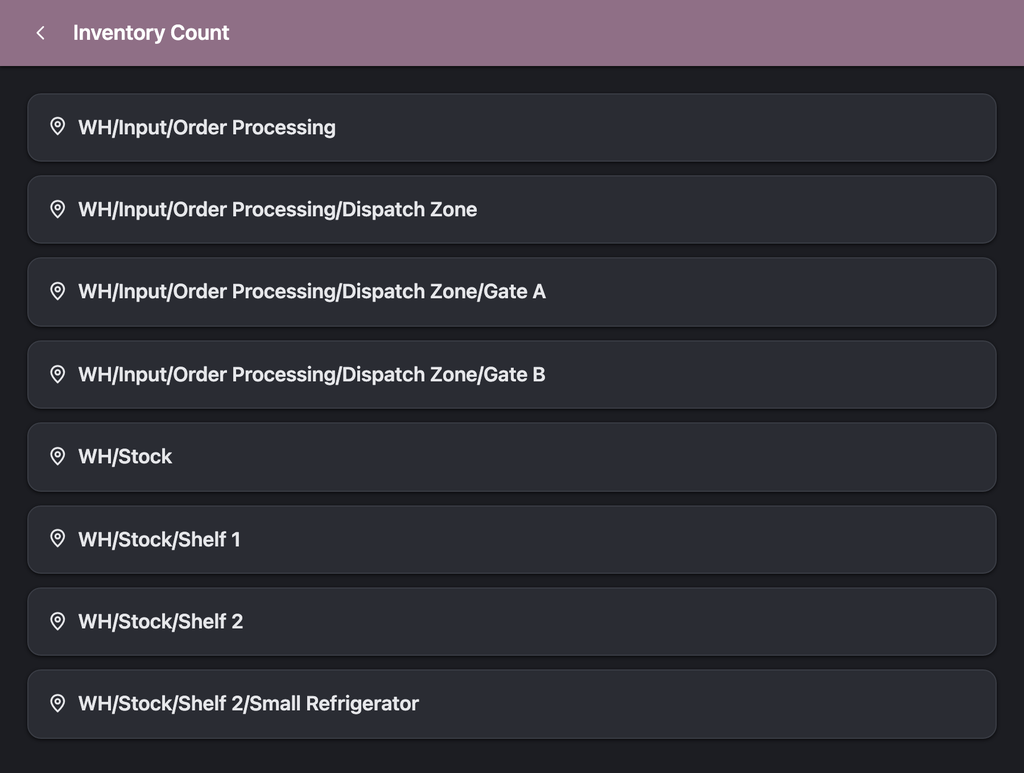Open Shelf 2/Small Refrigerator location
1024x773 pixels.
[511, 704]
